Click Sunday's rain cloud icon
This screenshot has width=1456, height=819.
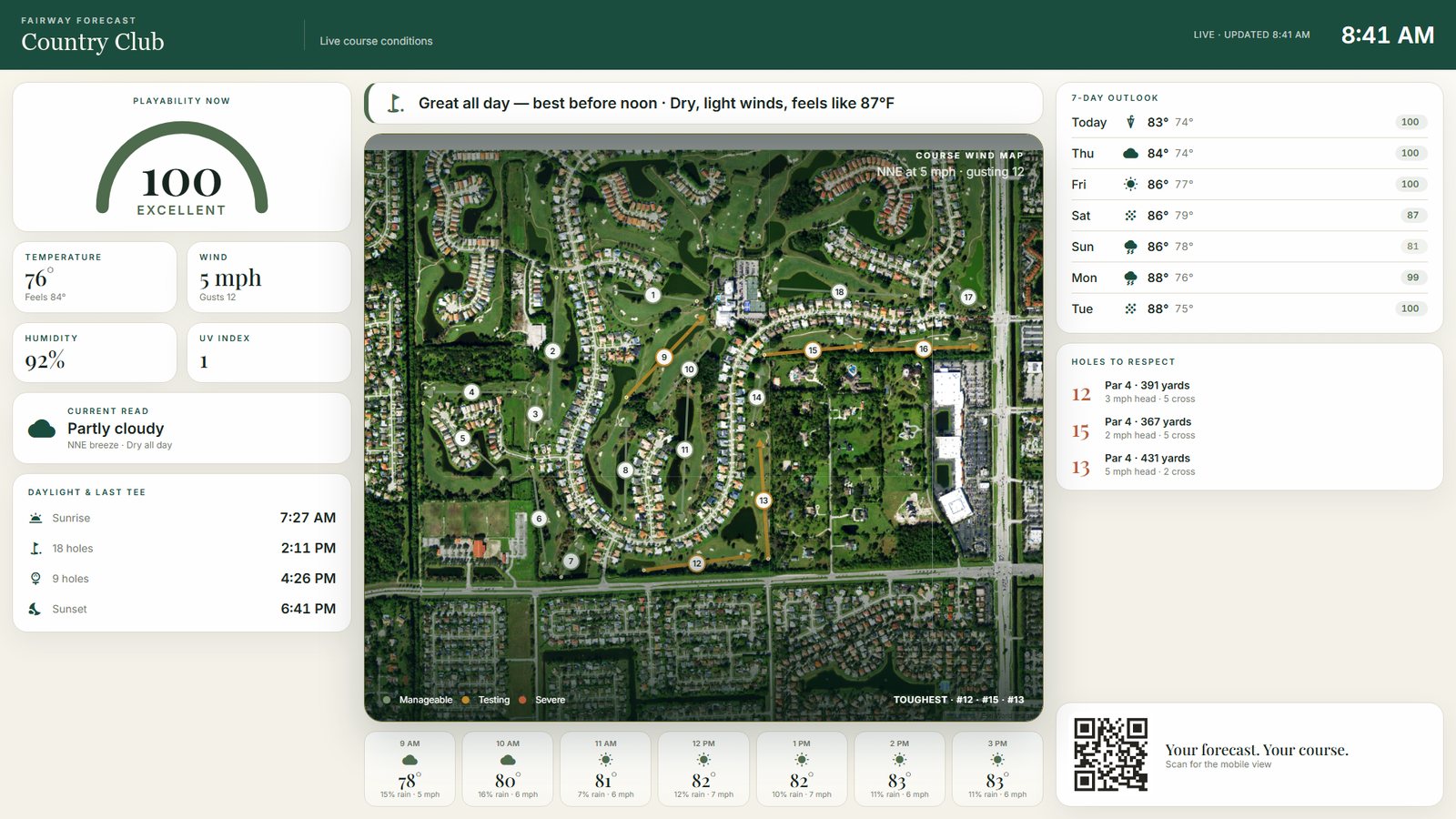click(x=1130, y=247)
